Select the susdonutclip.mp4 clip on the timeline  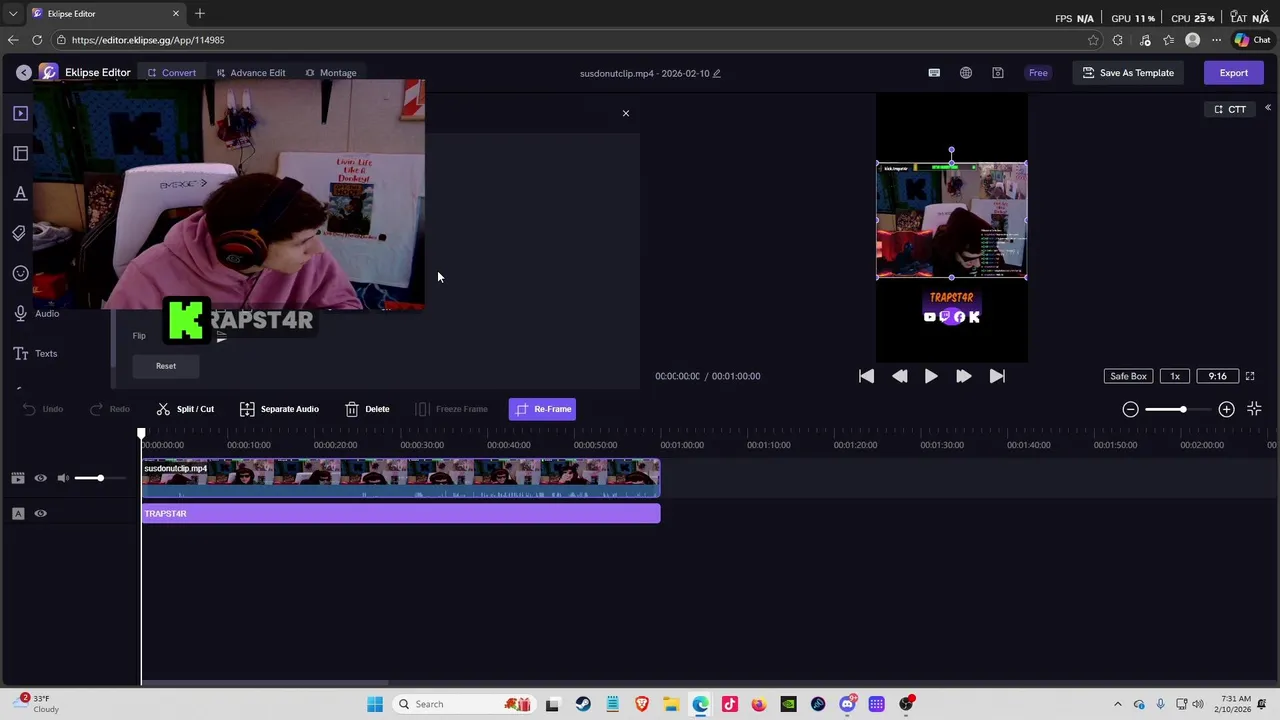pos(401,478)
